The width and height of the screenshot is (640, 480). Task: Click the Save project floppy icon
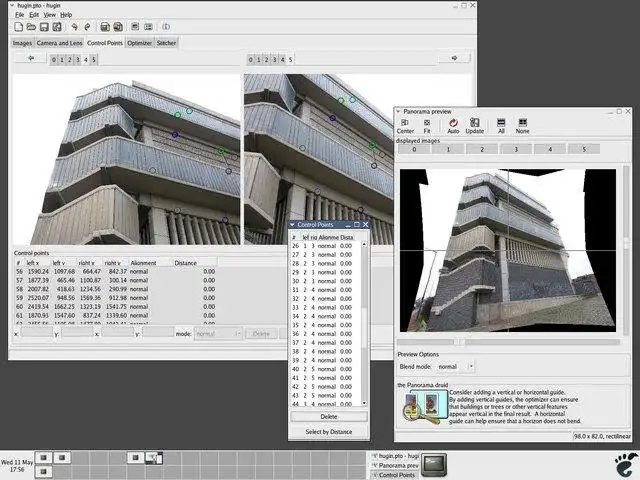[x=44, y=27]
